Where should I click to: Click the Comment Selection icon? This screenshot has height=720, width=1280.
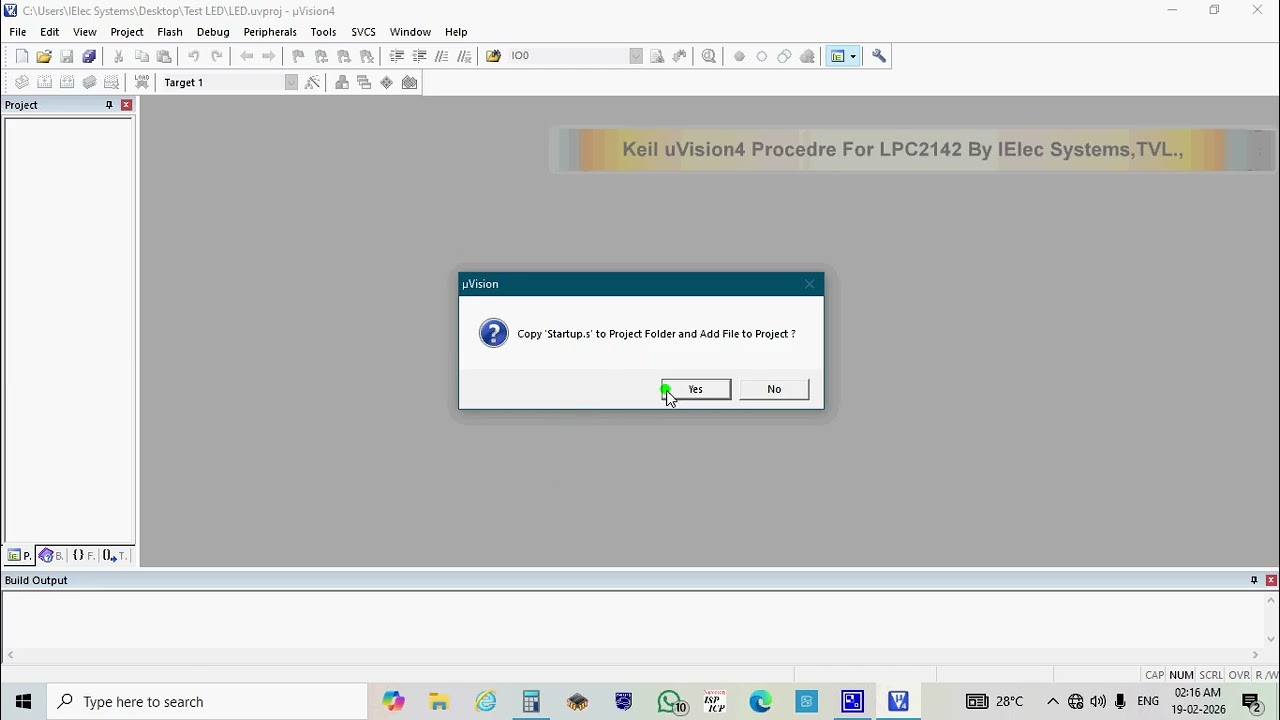442,56
